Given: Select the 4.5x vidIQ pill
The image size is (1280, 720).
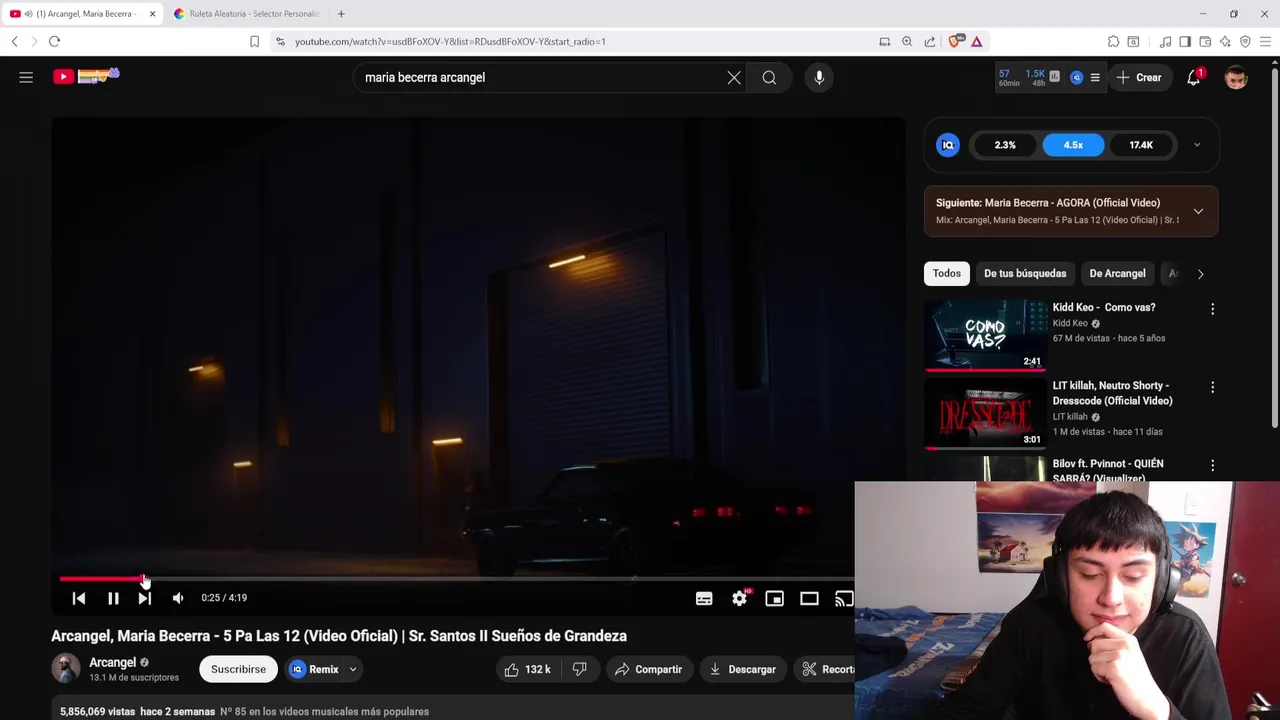Looking at the screenshot, I should [x=1073, y=145].
